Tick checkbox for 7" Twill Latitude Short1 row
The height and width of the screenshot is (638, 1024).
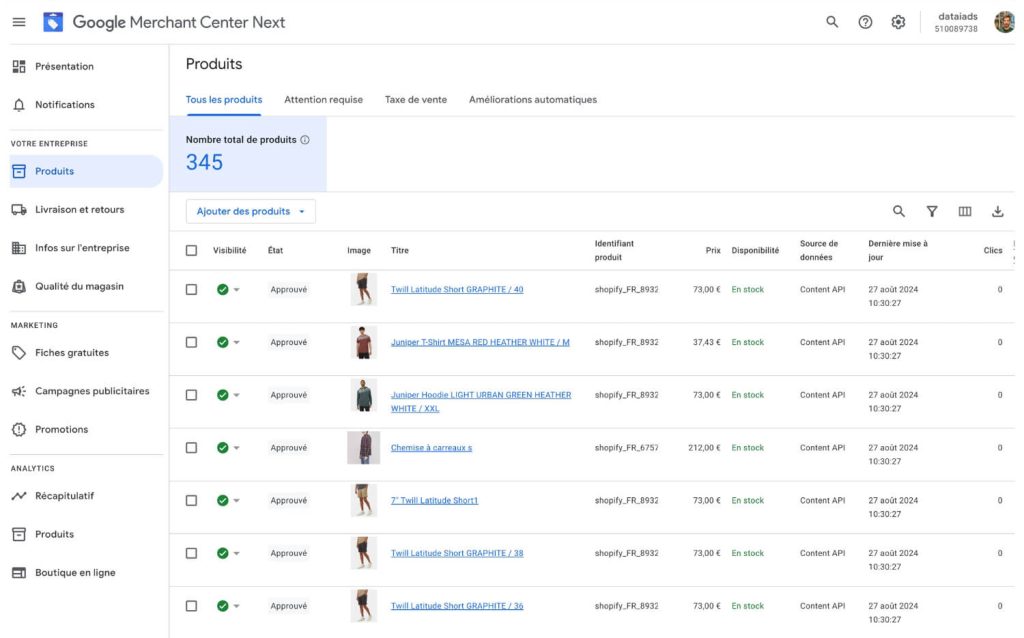(x=191, y=500)
